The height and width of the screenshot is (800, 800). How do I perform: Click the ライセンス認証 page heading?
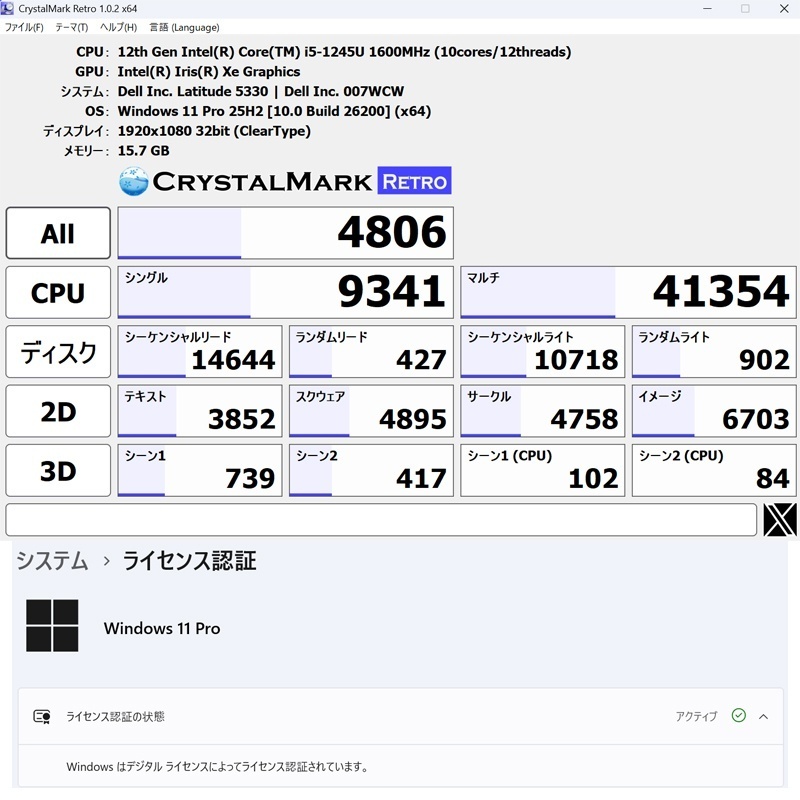tap(189, 561)
